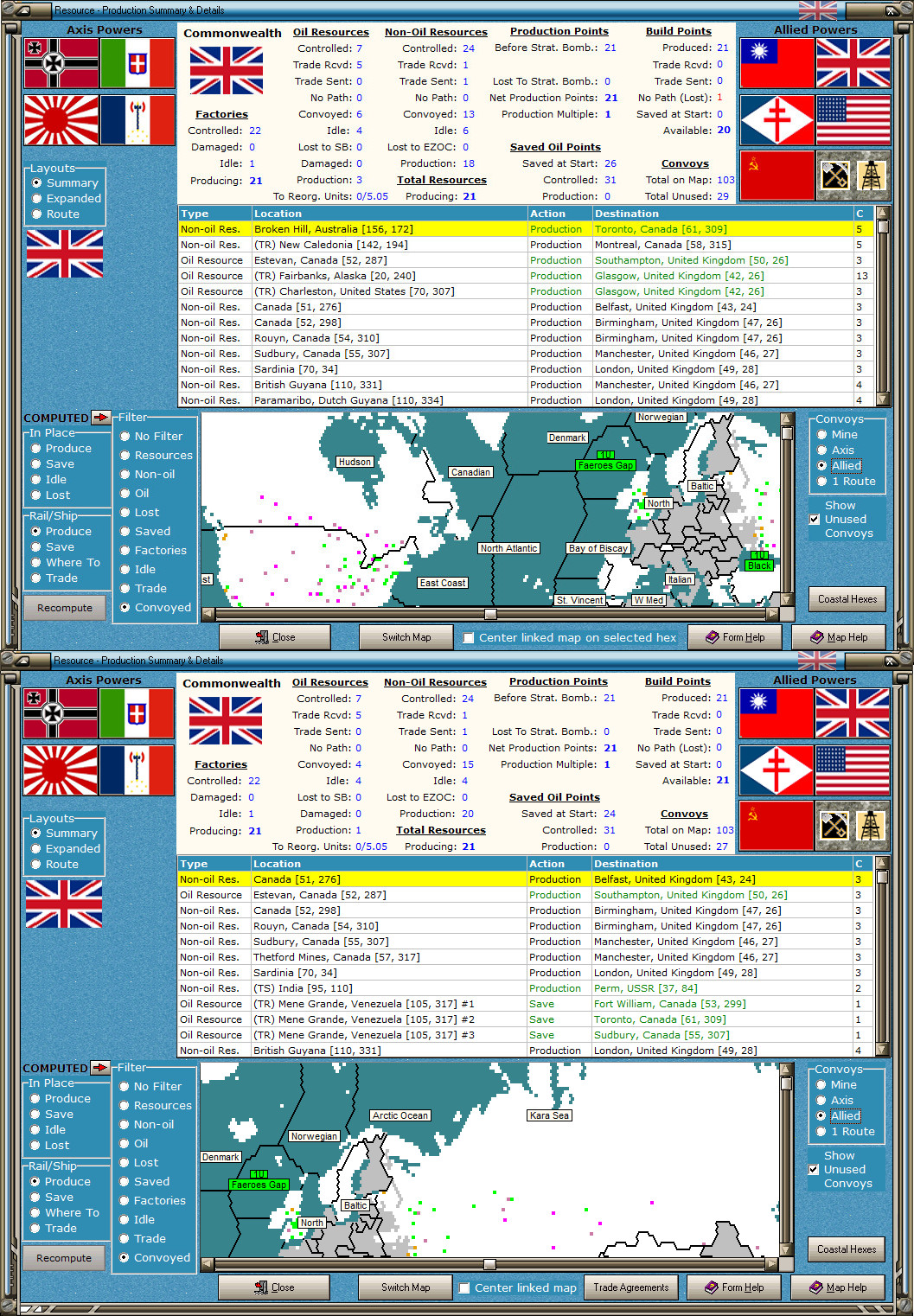Sort by Destination column header in lower window
Viewport: 914px width, 1316px height.
click(x=723, y=864)
